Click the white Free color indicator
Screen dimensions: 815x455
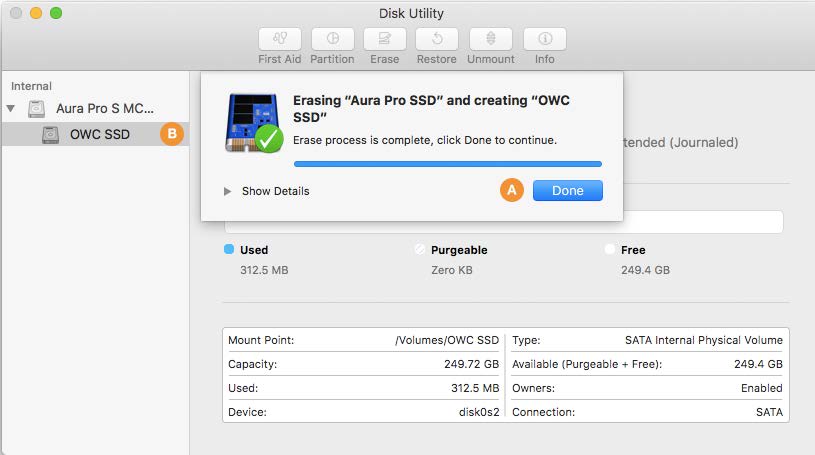pyautogui.click(x=610, y=249)
